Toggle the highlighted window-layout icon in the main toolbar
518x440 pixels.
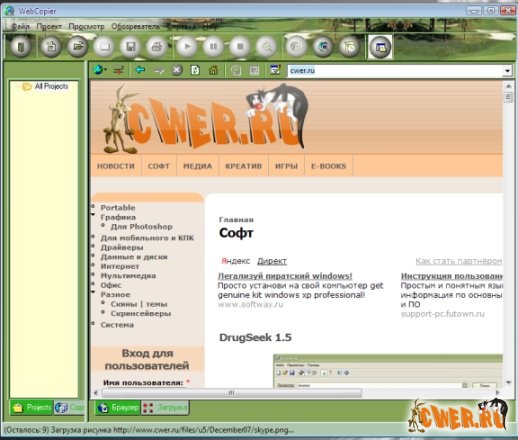click(380, 47)
